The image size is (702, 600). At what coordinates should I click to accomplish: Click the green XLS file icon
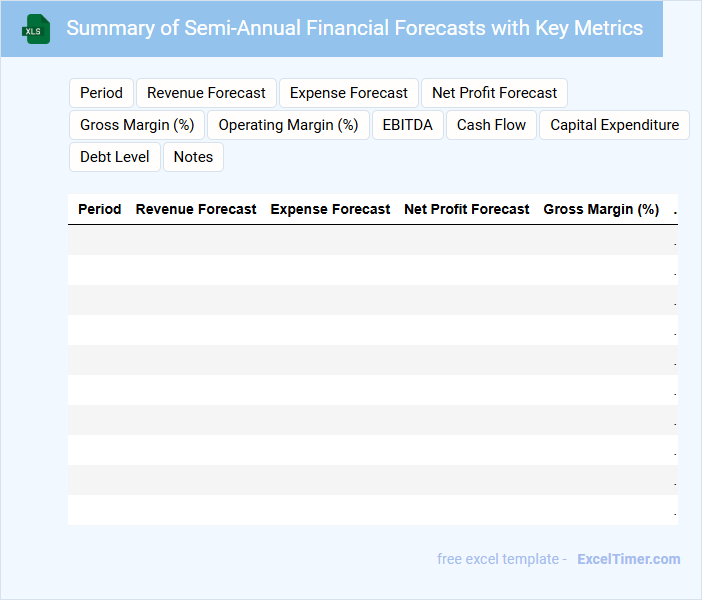tap(36, 29)
